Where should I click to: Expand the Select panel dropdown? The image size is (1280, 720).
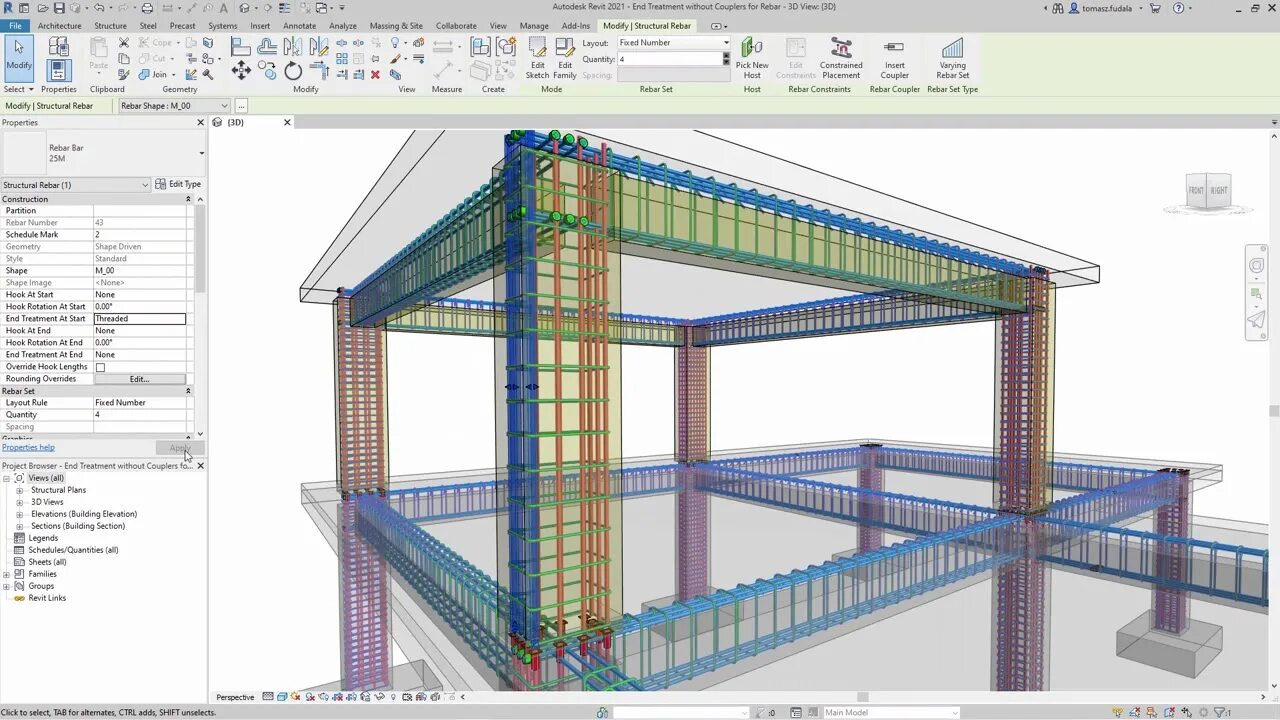click(18, 89)
